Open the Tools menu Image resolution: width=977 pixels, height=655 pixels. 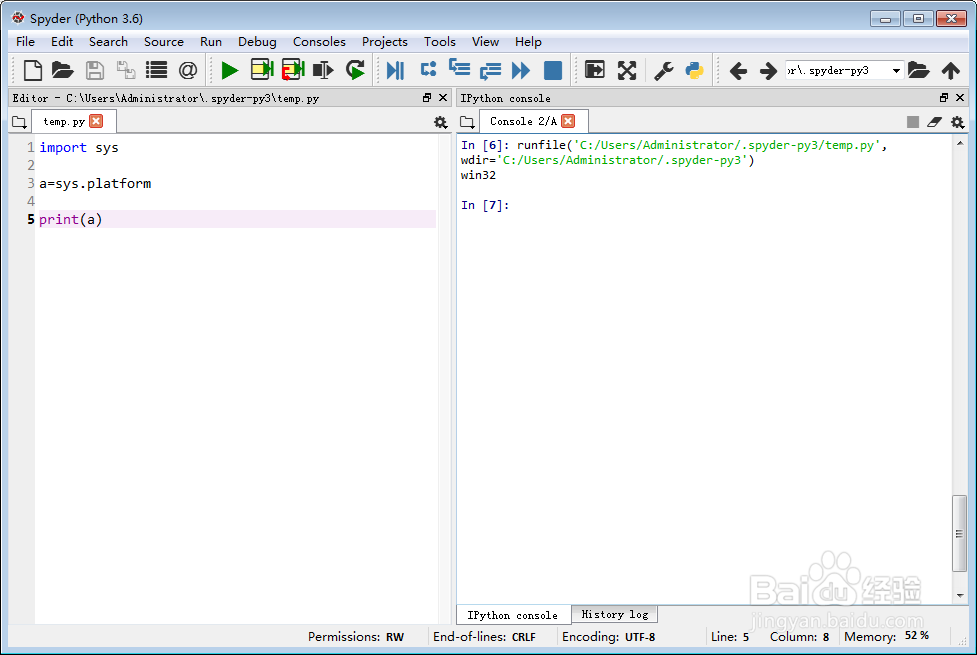coord(440,42)
